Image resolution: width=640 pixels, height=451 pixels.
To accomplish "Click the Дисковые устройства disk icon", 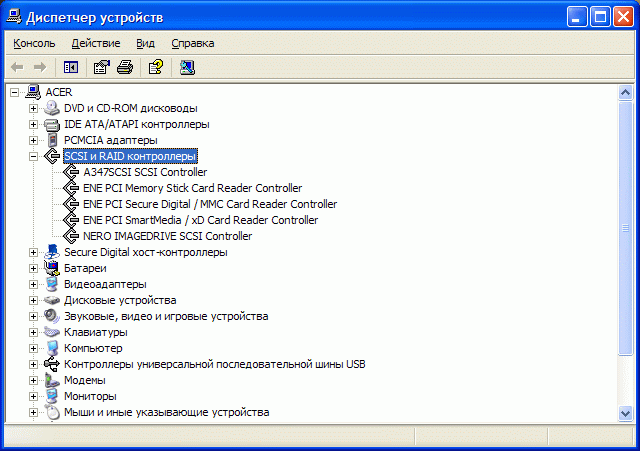I will pyautogui.click(x=52, y=300).
